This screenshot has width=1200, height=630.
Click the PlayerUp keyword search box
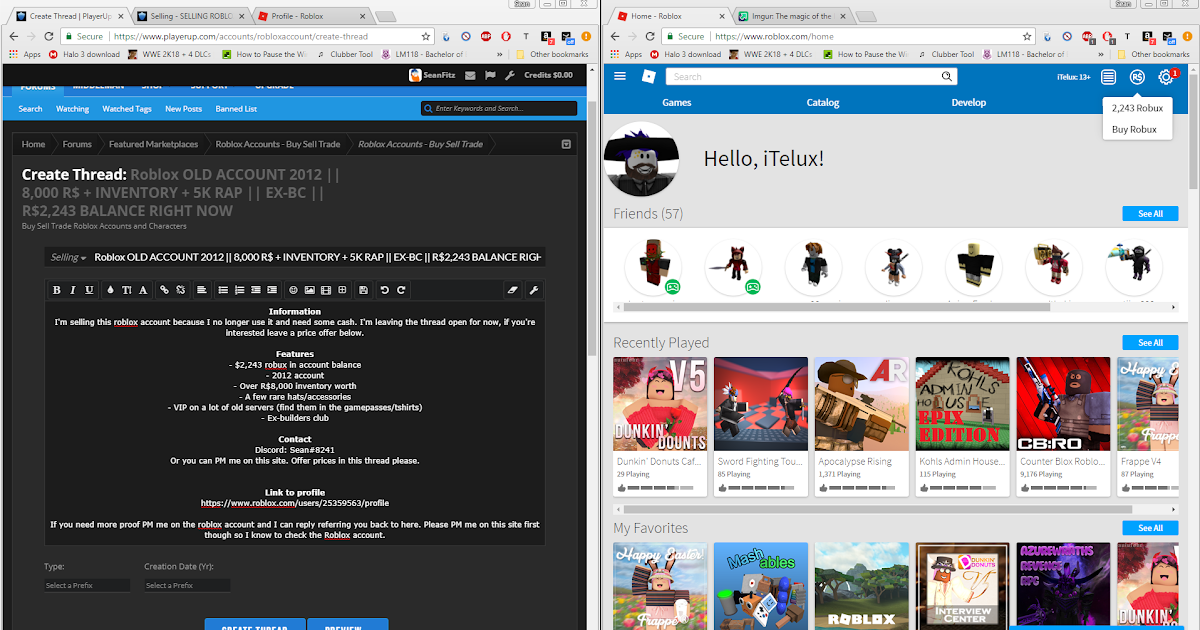tap(498, 108)
